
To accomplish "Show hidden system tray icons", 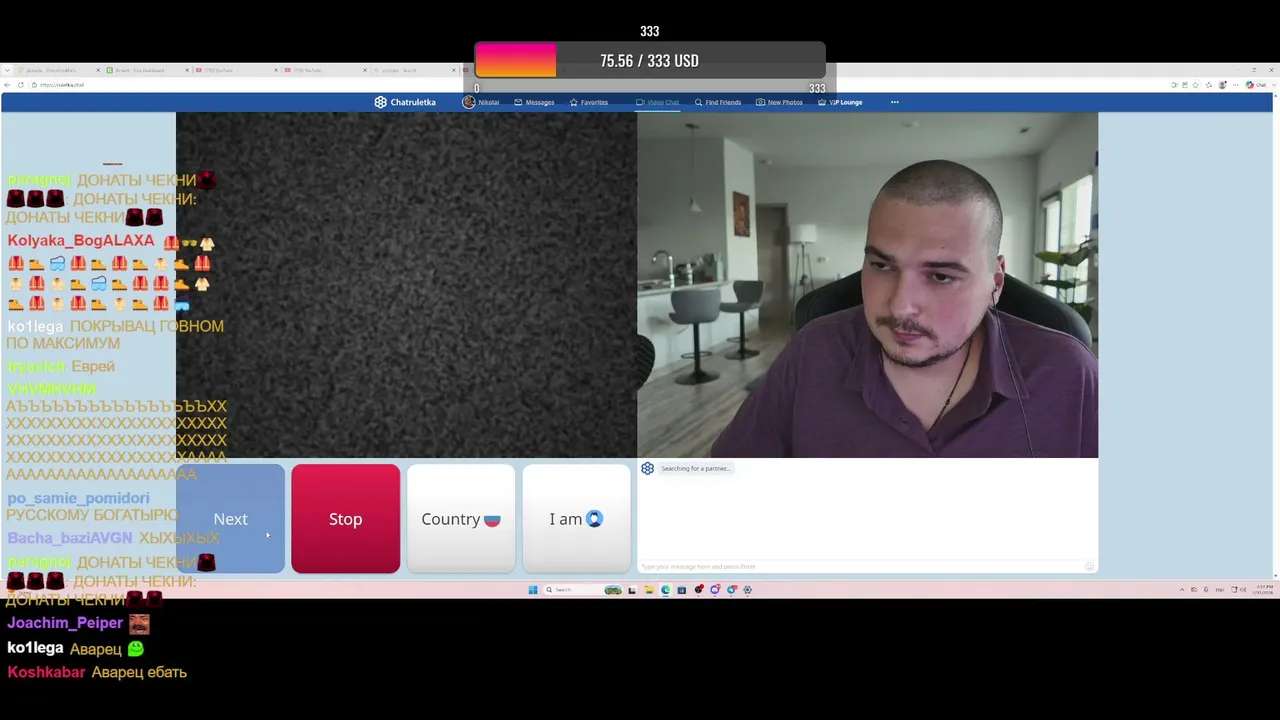I will [x=1181, y=590].
